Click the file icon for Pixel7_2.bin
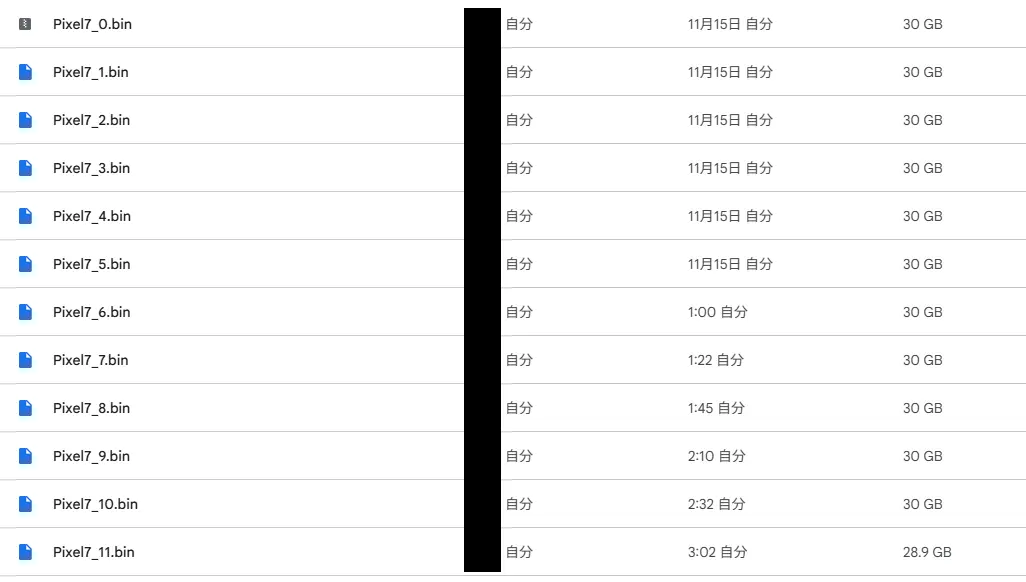This screenshot has height=582, width=1026. tap(25, 120)
